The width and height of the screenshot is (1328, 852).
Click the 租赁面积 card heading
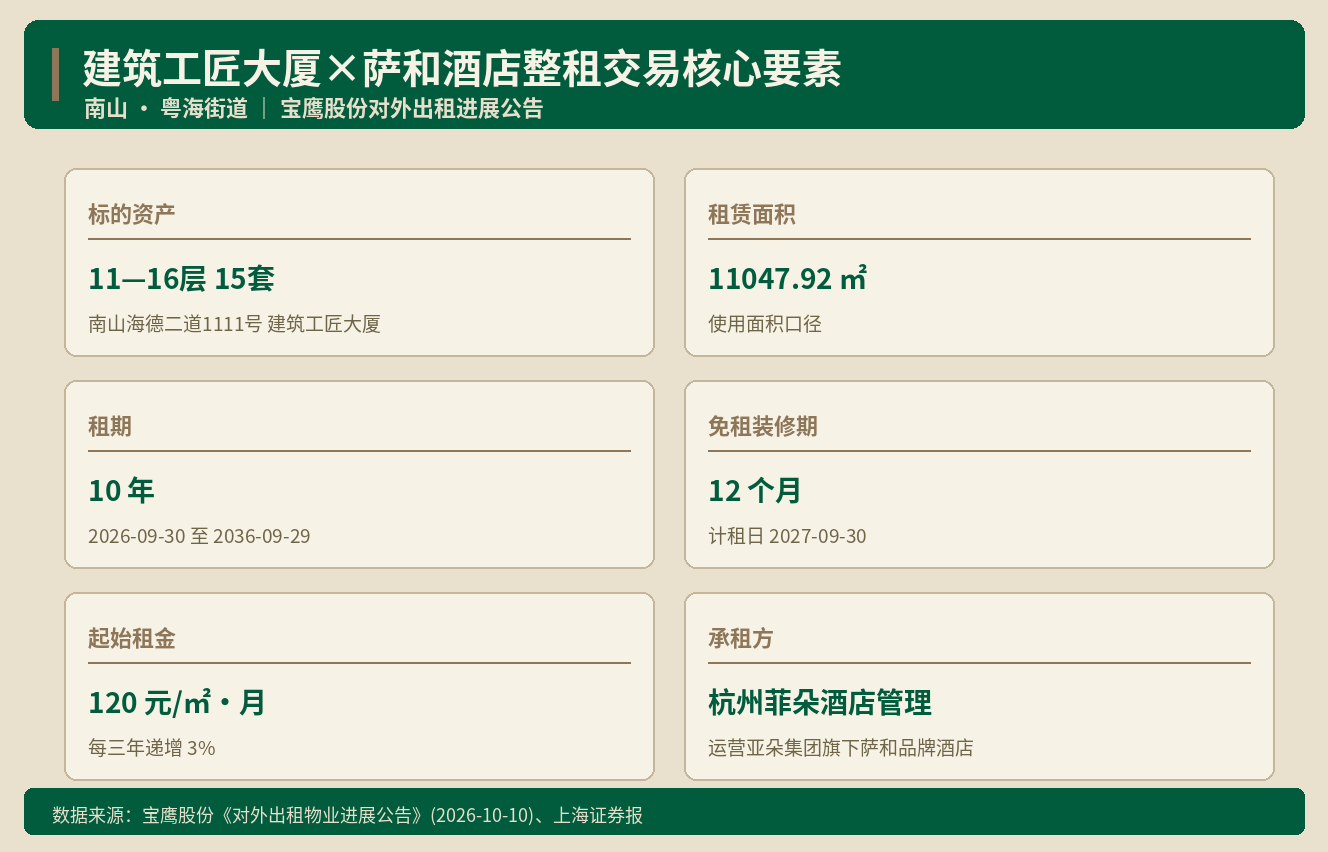tap(752, 214)
